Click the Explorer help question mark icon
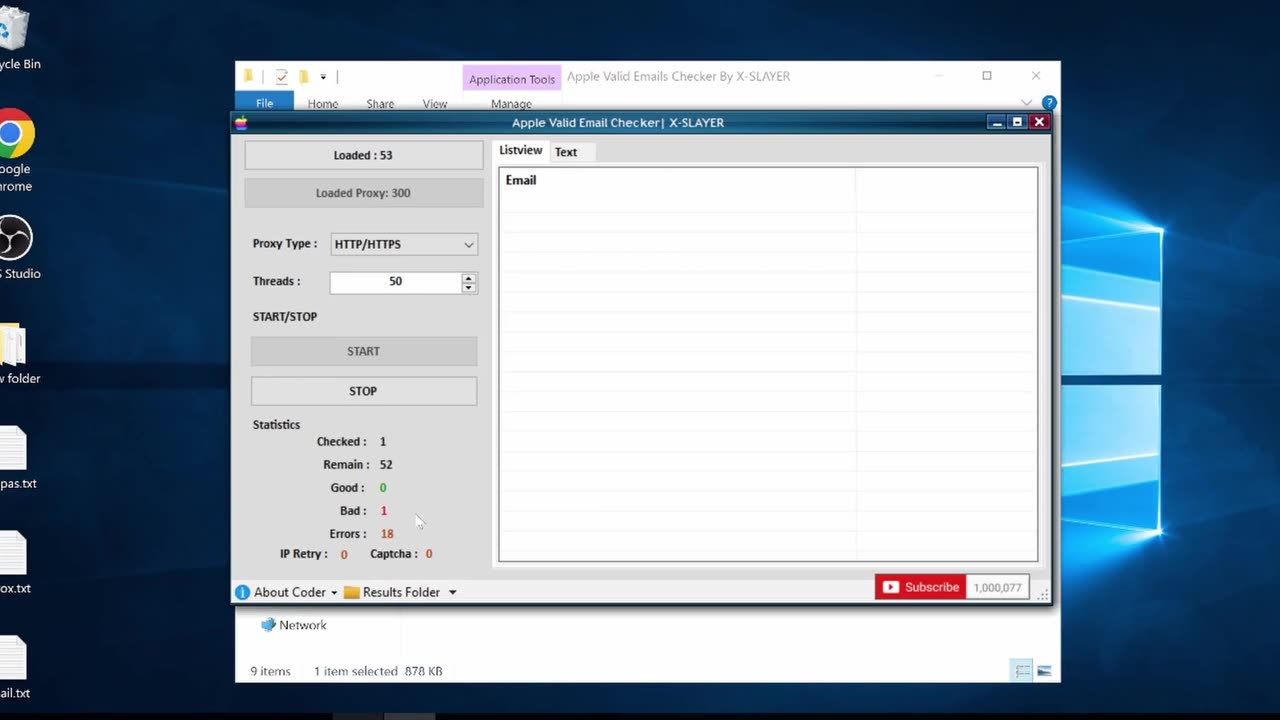 point(1049,103)
